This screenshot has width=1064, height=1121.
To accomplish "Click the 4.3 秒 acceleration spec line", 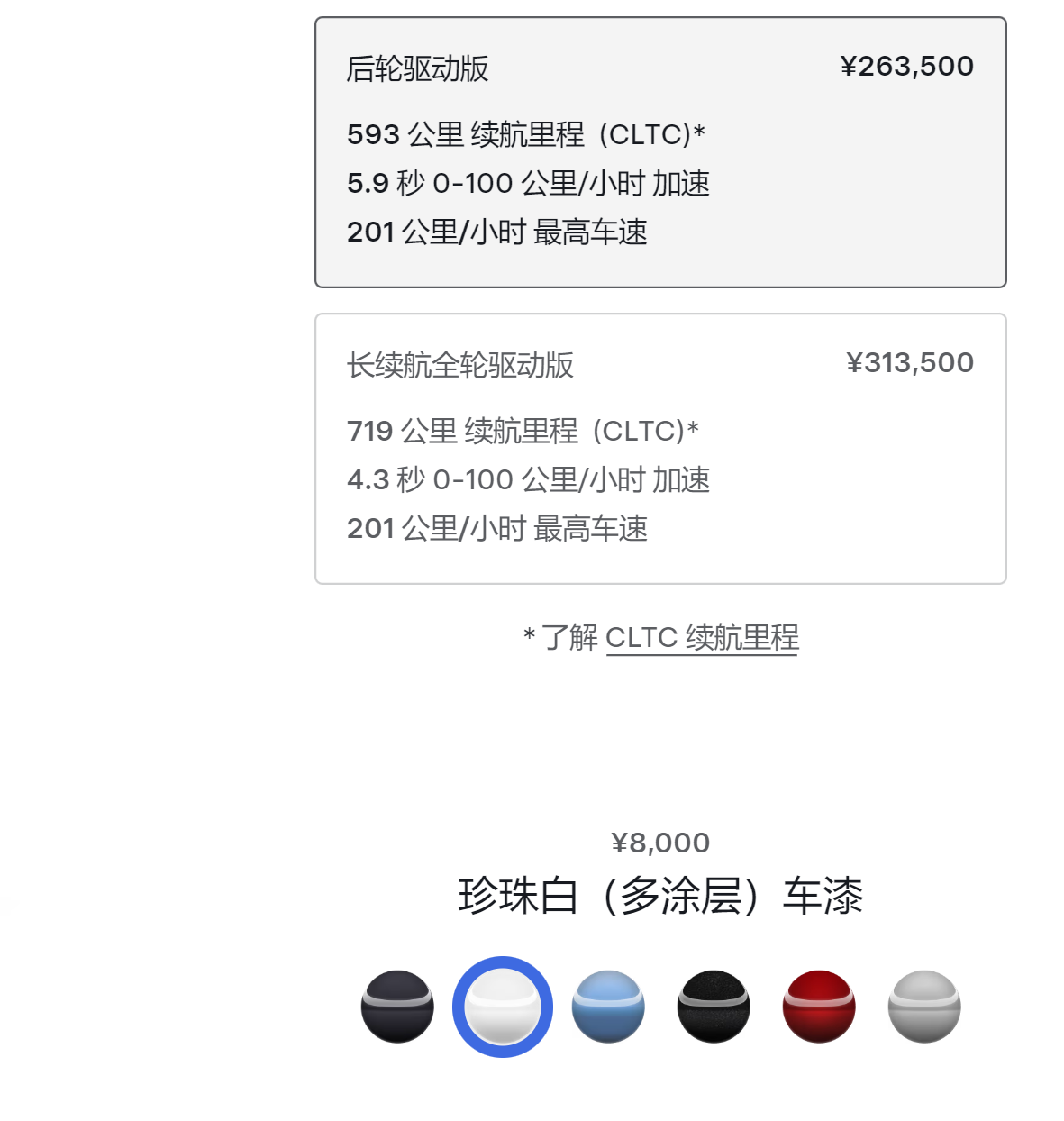I will pos(529,479).
